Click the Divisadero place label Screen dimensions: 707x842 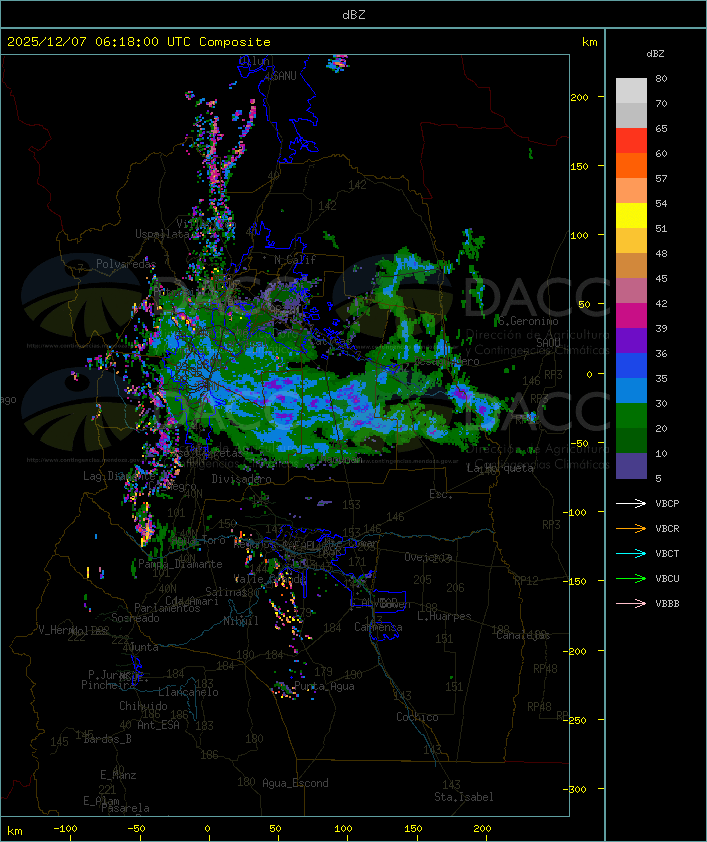pos(241,478)
